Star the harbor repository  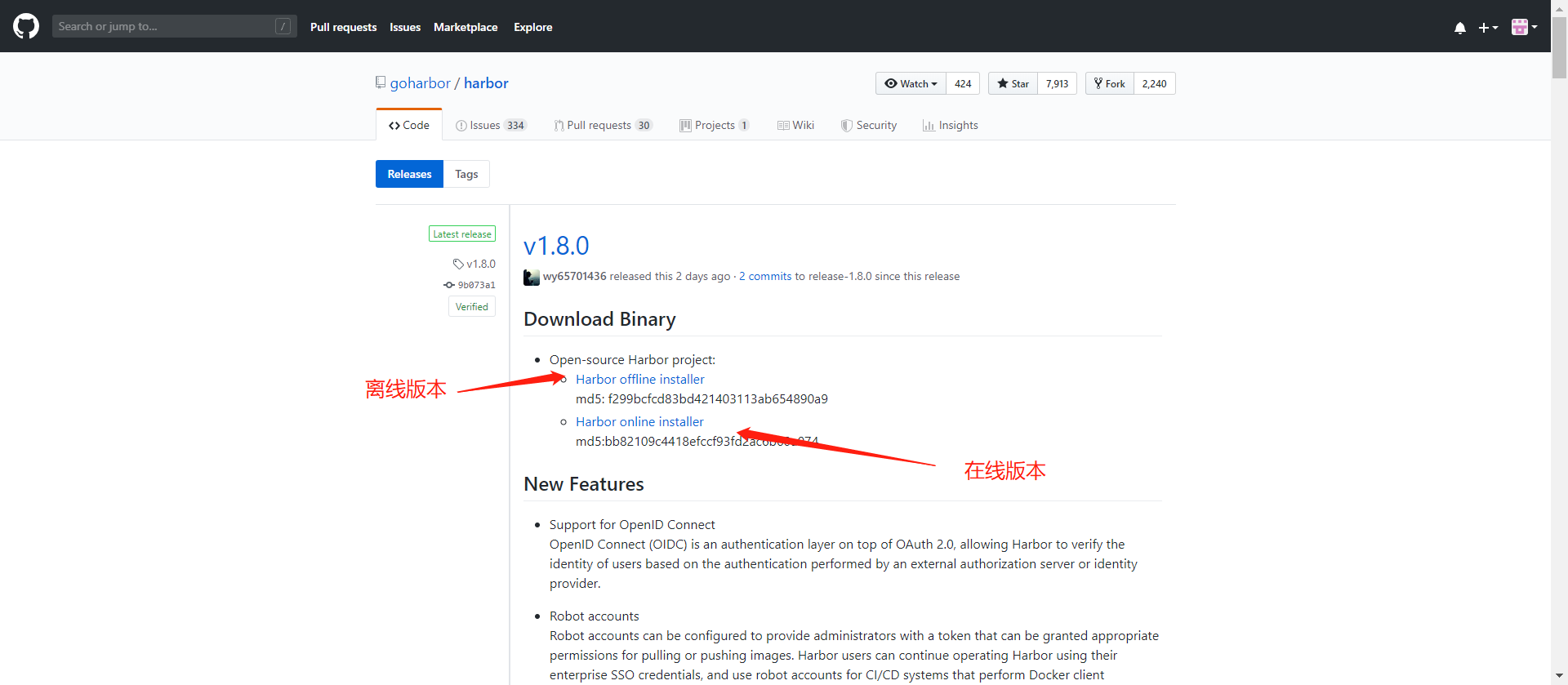click(x=1013, y=83)
